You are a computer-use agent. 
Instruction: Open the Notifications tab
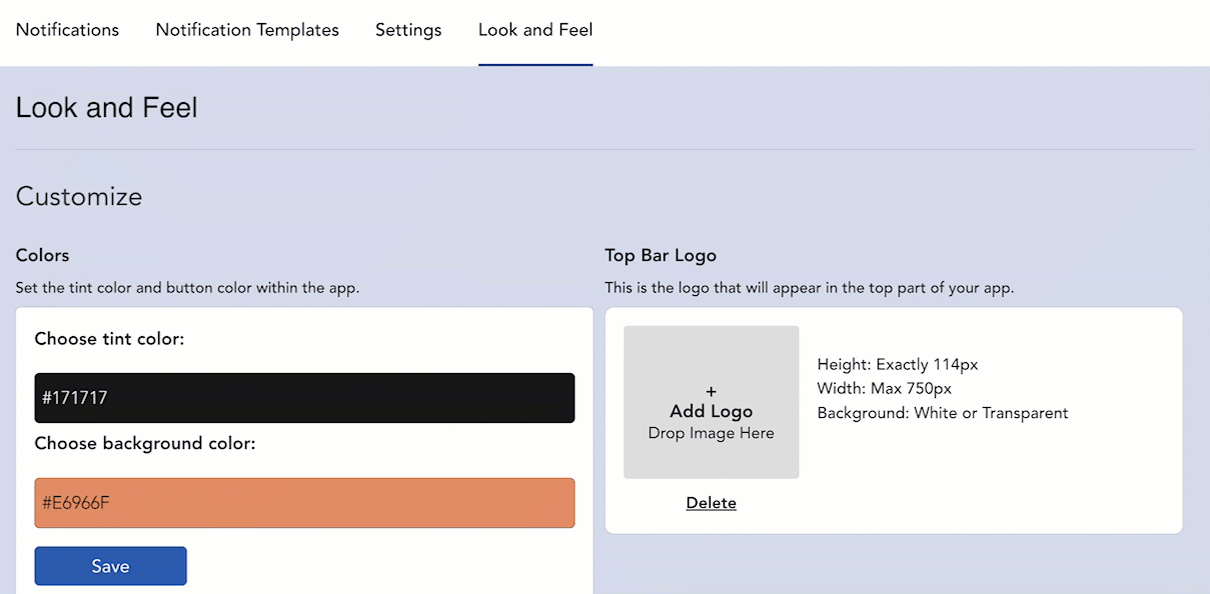[x=67, y=30]
